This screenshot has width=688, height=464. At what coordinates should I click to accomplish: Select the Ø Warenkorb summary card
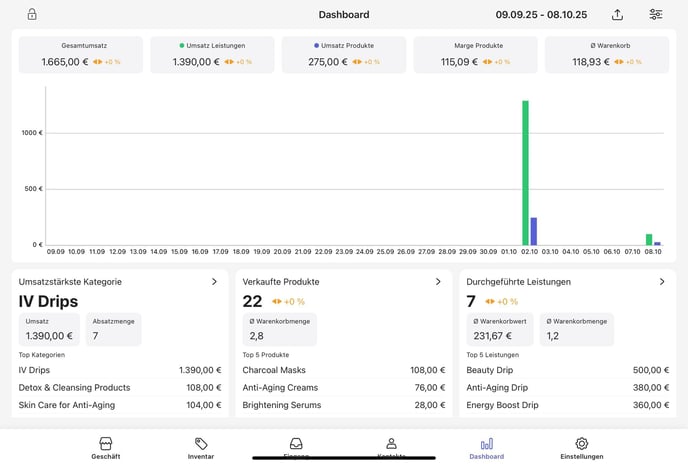point(607,55)
